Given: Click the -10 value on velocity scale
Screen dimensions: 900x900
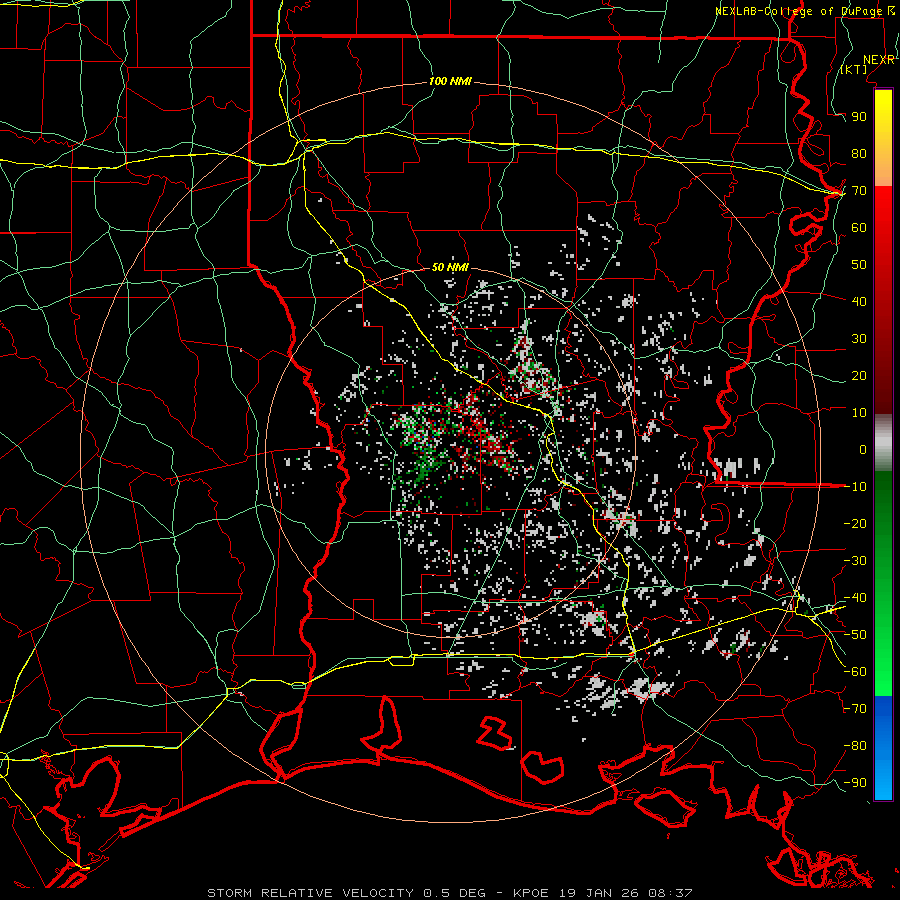Looking at the screenshot, I should (855, 487).
